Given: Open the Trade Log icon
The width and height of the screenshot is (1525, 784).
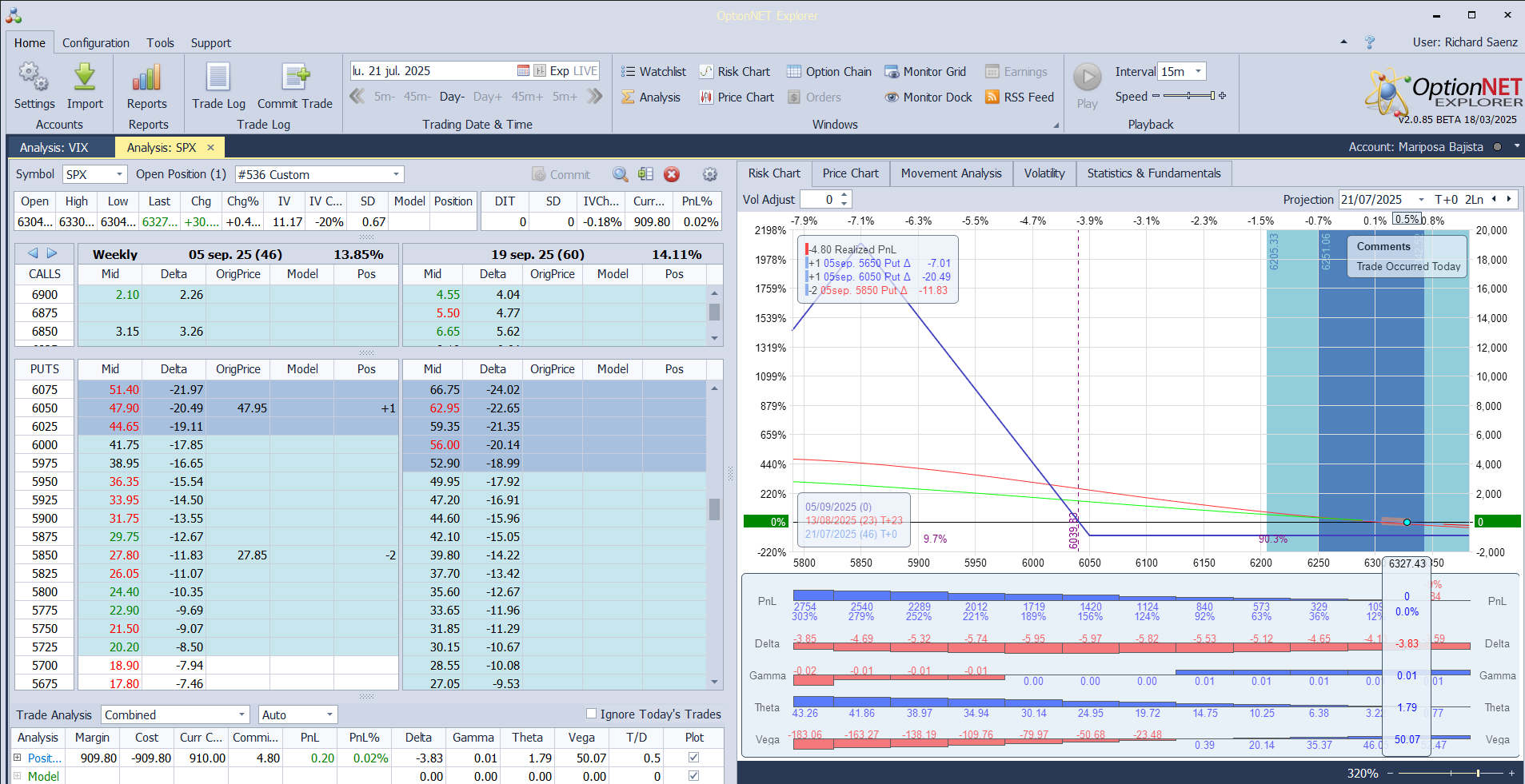Looking at the screenshot, I should [218, 78].
